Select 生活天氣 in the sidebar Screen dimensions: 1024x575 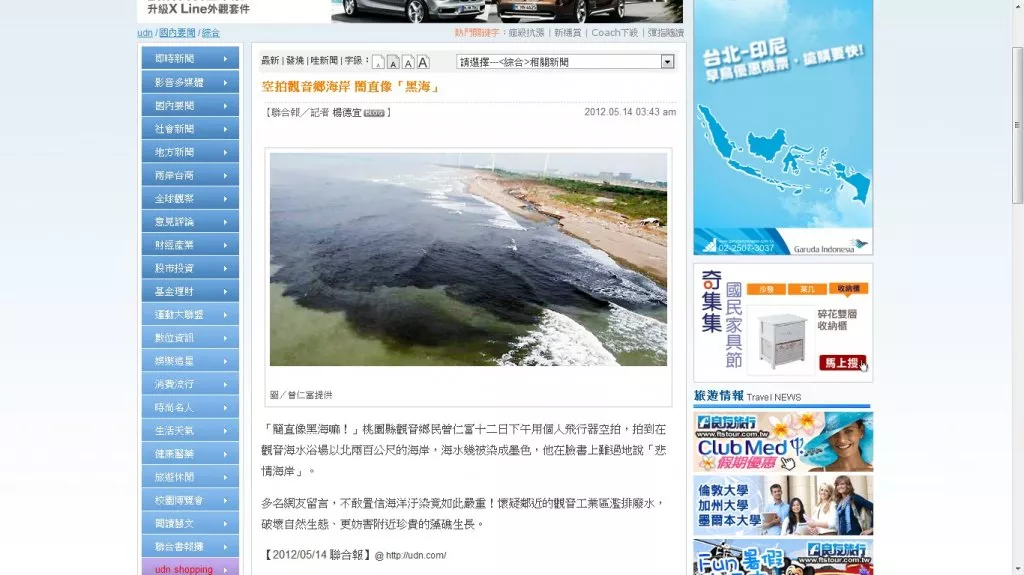coord(190,430)
